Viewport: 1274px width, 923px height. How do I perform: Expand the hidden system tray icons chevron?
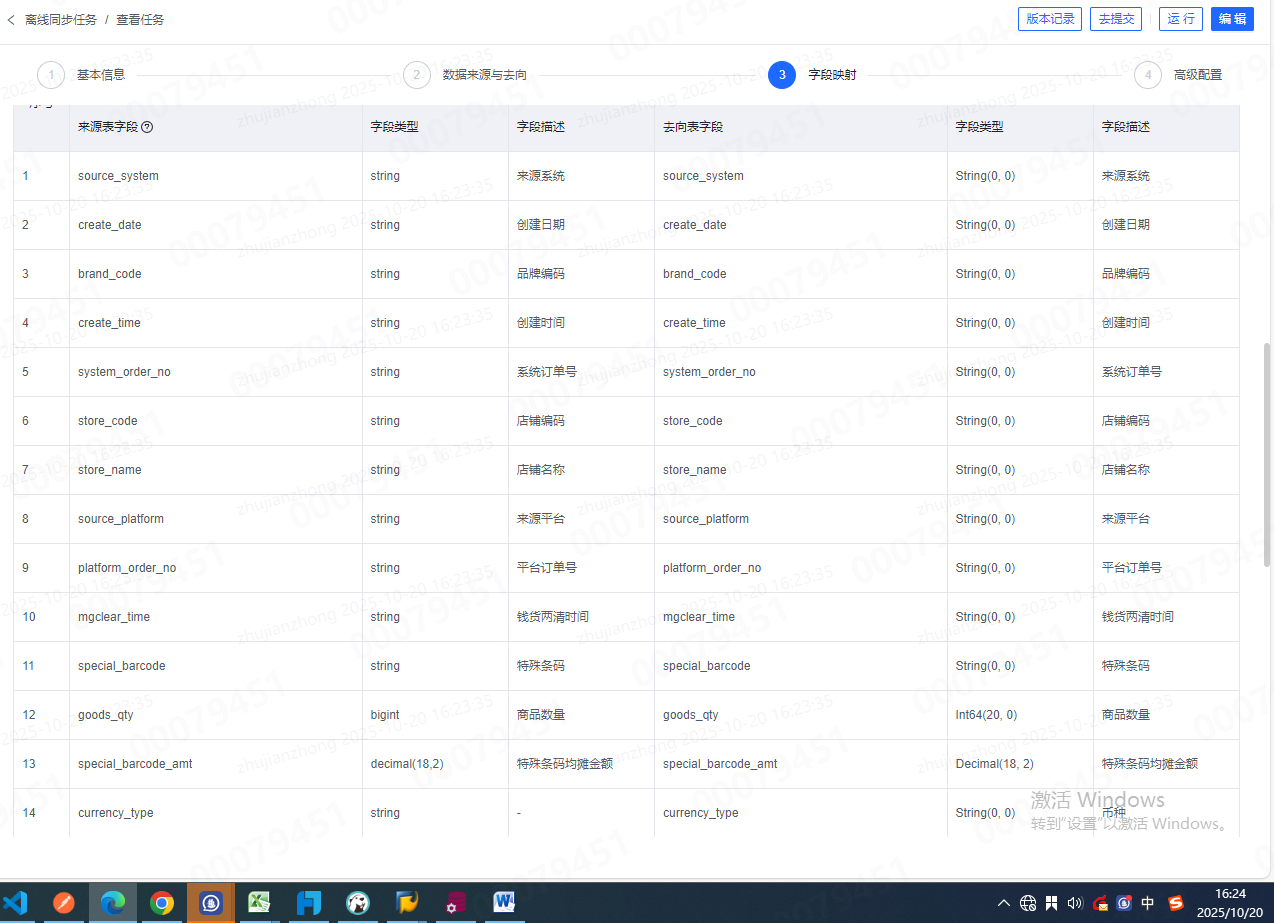[x=1004, y=903]
